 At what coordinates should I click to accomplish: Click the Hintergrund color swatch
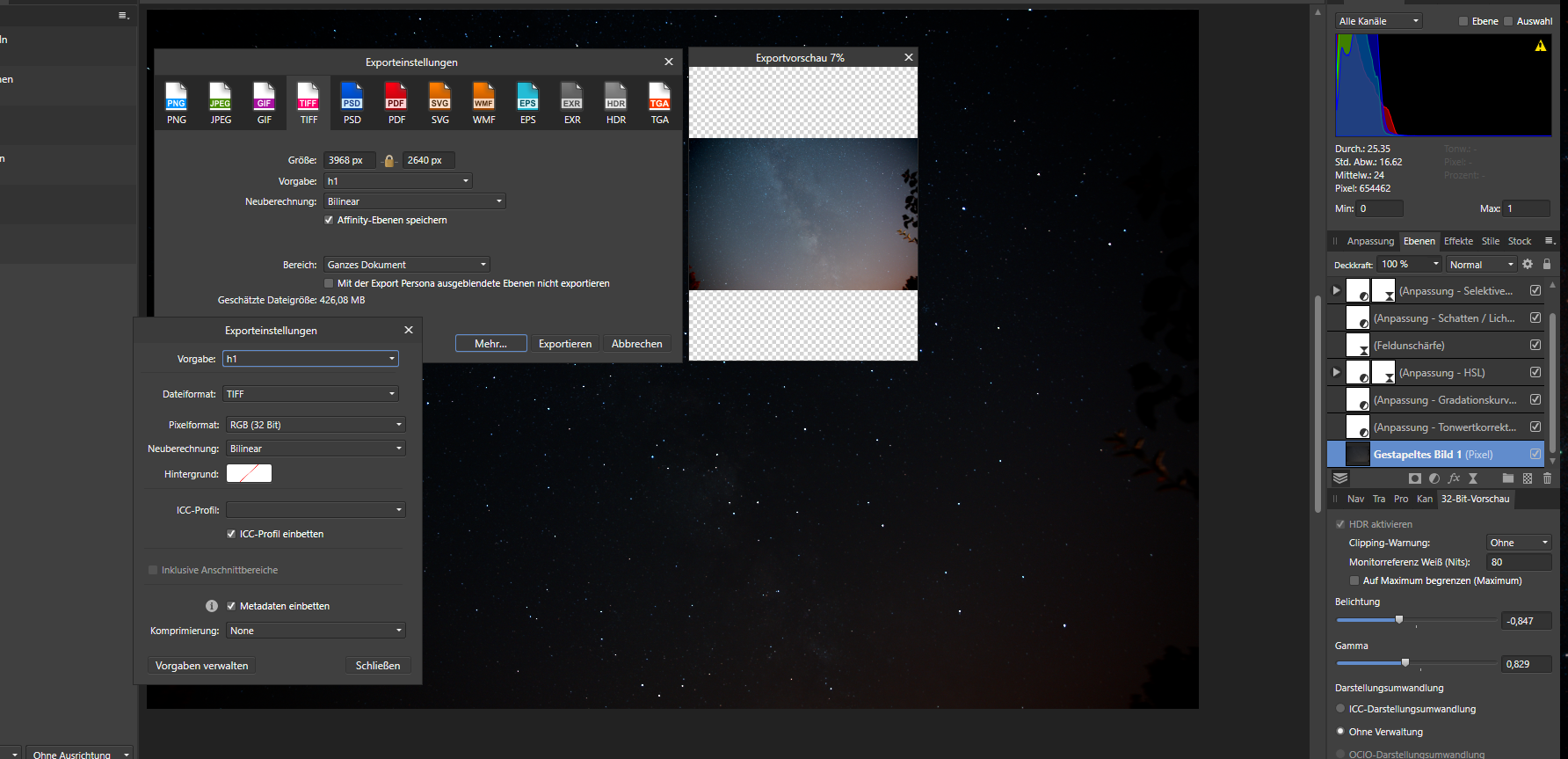(249, 473)
